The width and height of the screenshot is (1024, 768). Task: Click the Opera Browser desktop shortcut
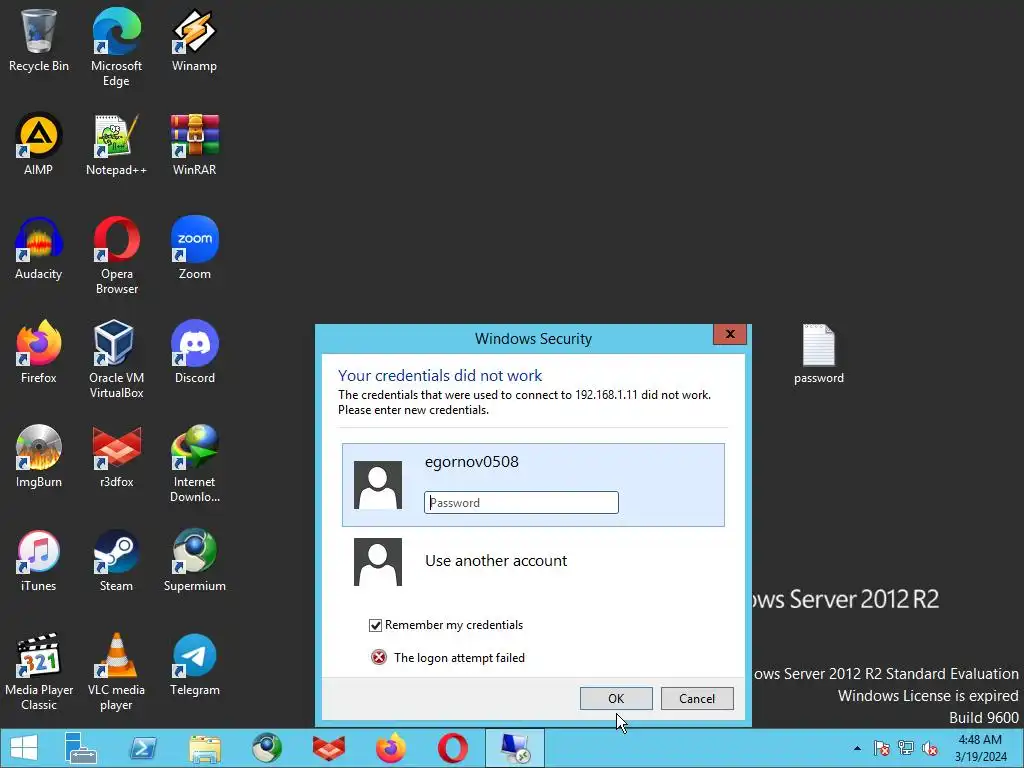tap(116, 255)
